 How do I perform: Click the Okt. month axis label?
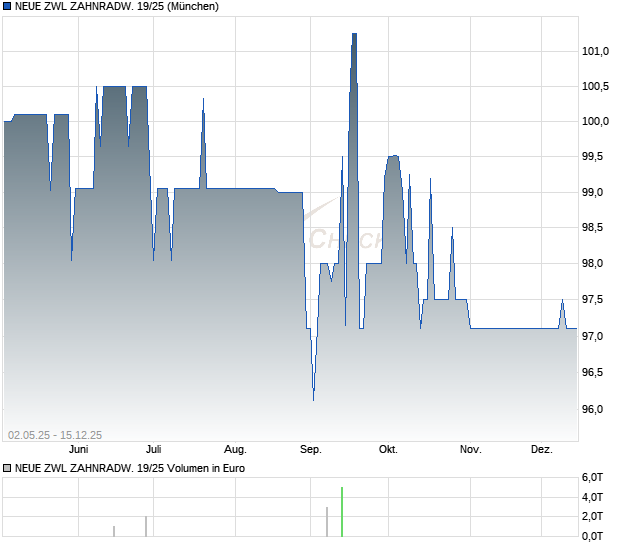388,450
